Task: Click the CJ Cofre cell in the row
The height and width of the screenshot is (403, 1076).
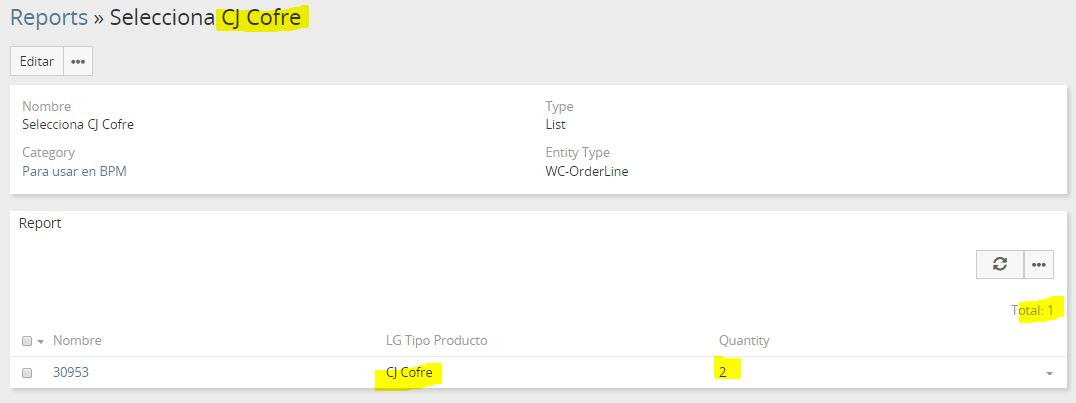Action: (409, 373)
